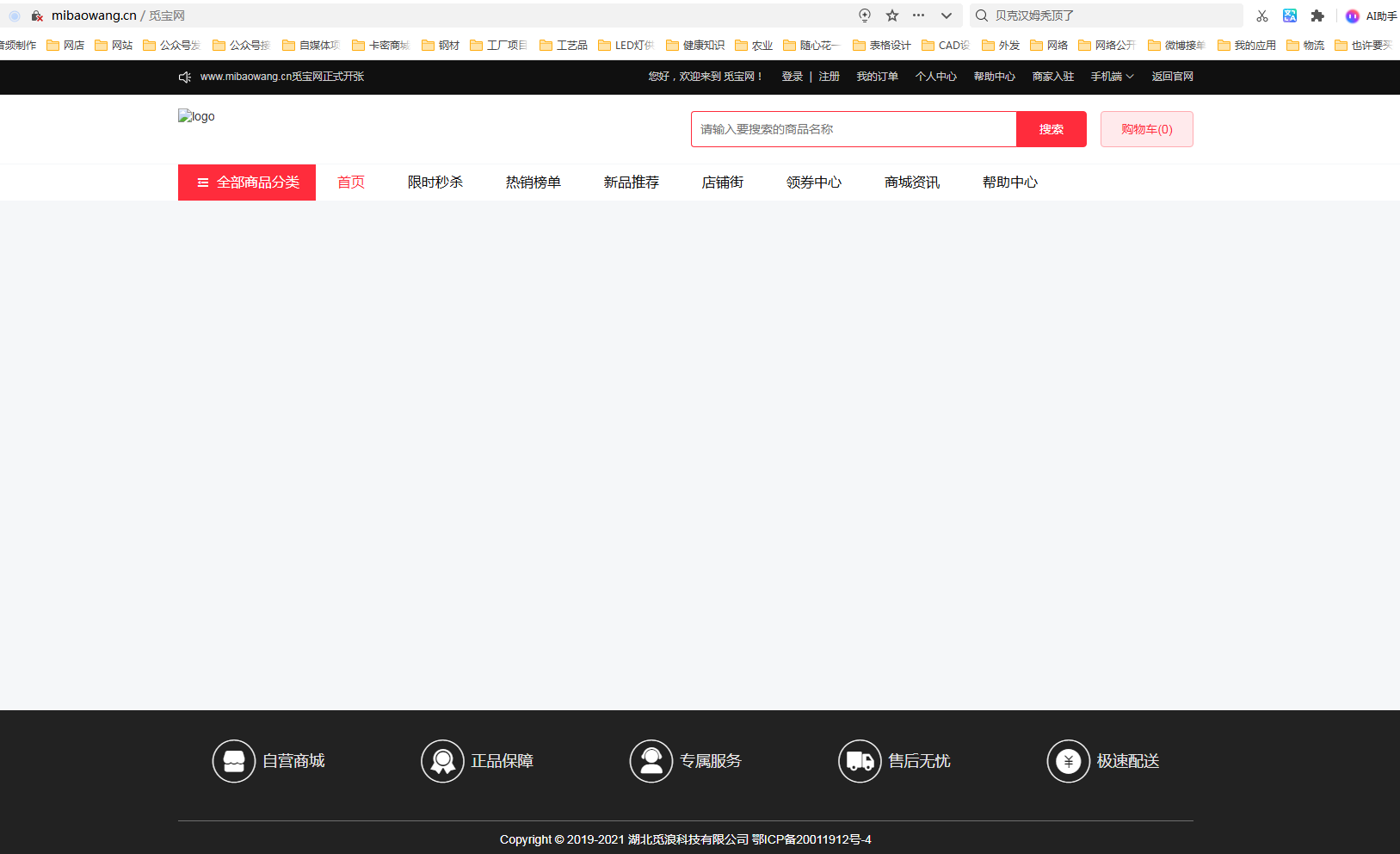Click the red 搜索 button

pyautogui.click(x=1051, y=129)
